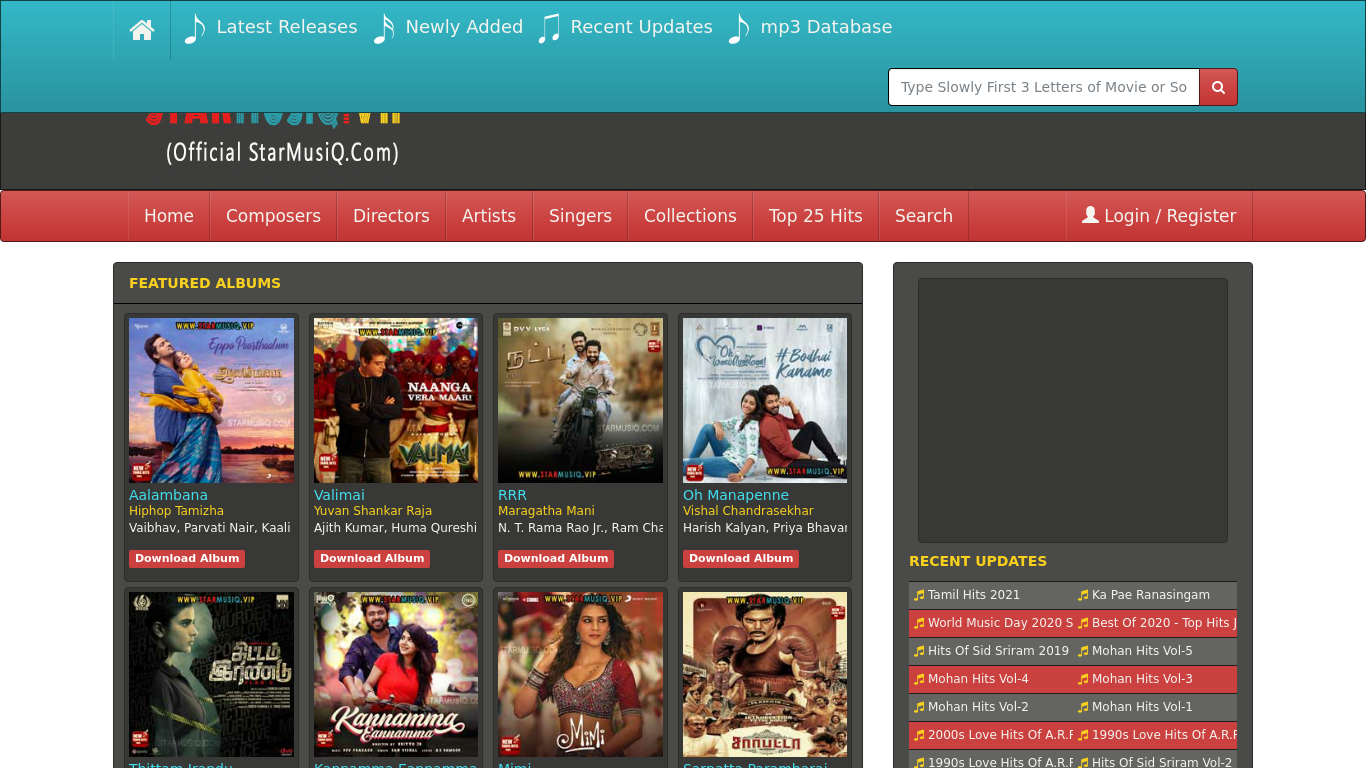Open Ka Pae Ranasingam update
The height and width of the screenshot is (768, 1366).
[1151, 595]
